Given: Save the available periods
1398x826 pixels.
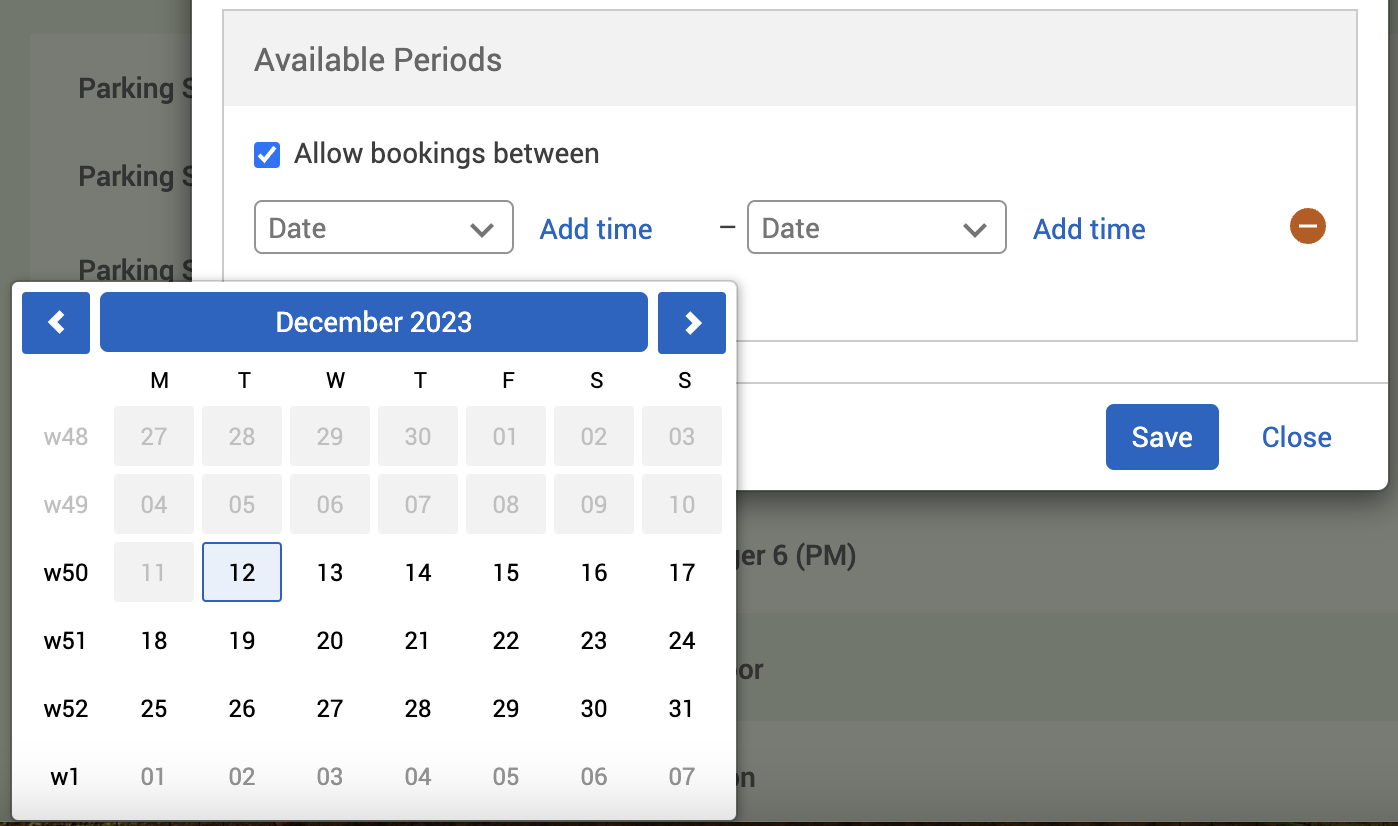Looking at the screenshot, I should (x=1162, y=437).
